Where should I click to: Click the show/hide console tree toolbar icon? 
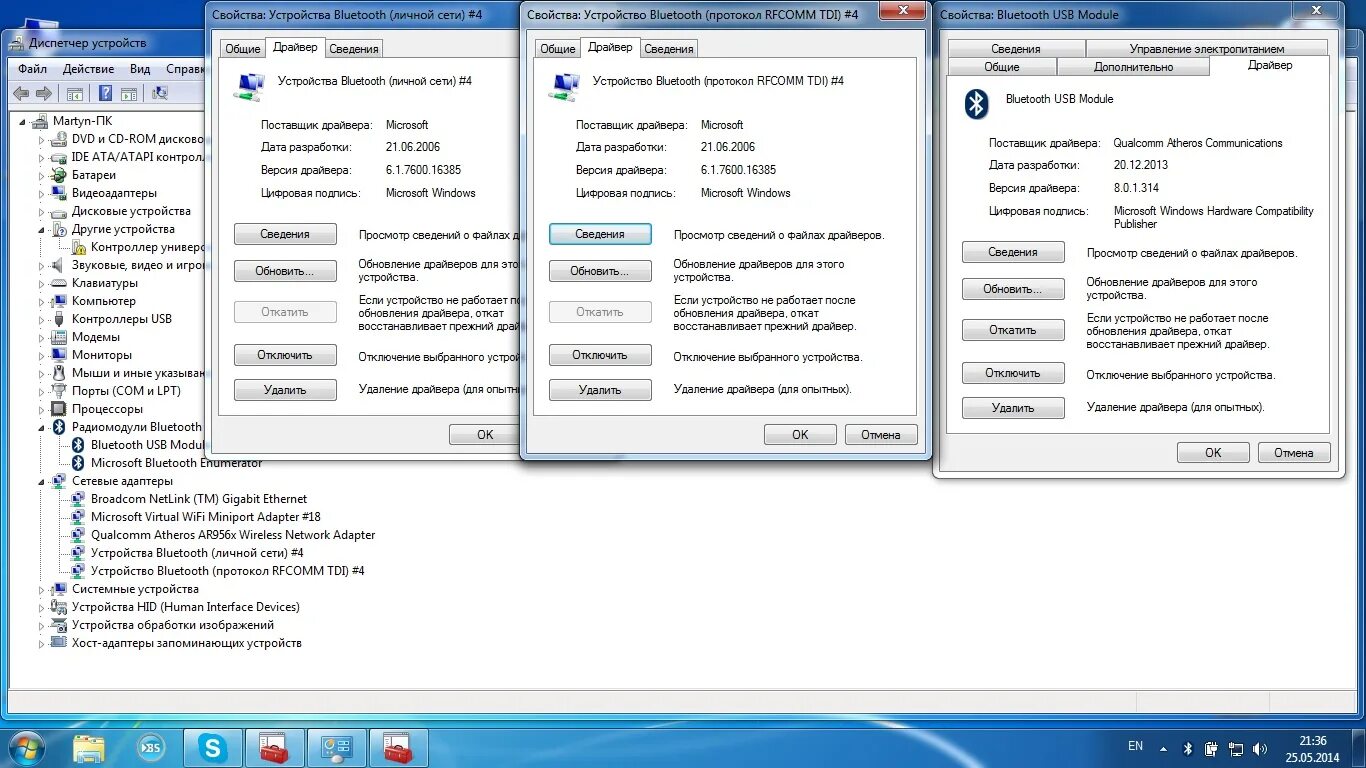click(x=74, y=93)
